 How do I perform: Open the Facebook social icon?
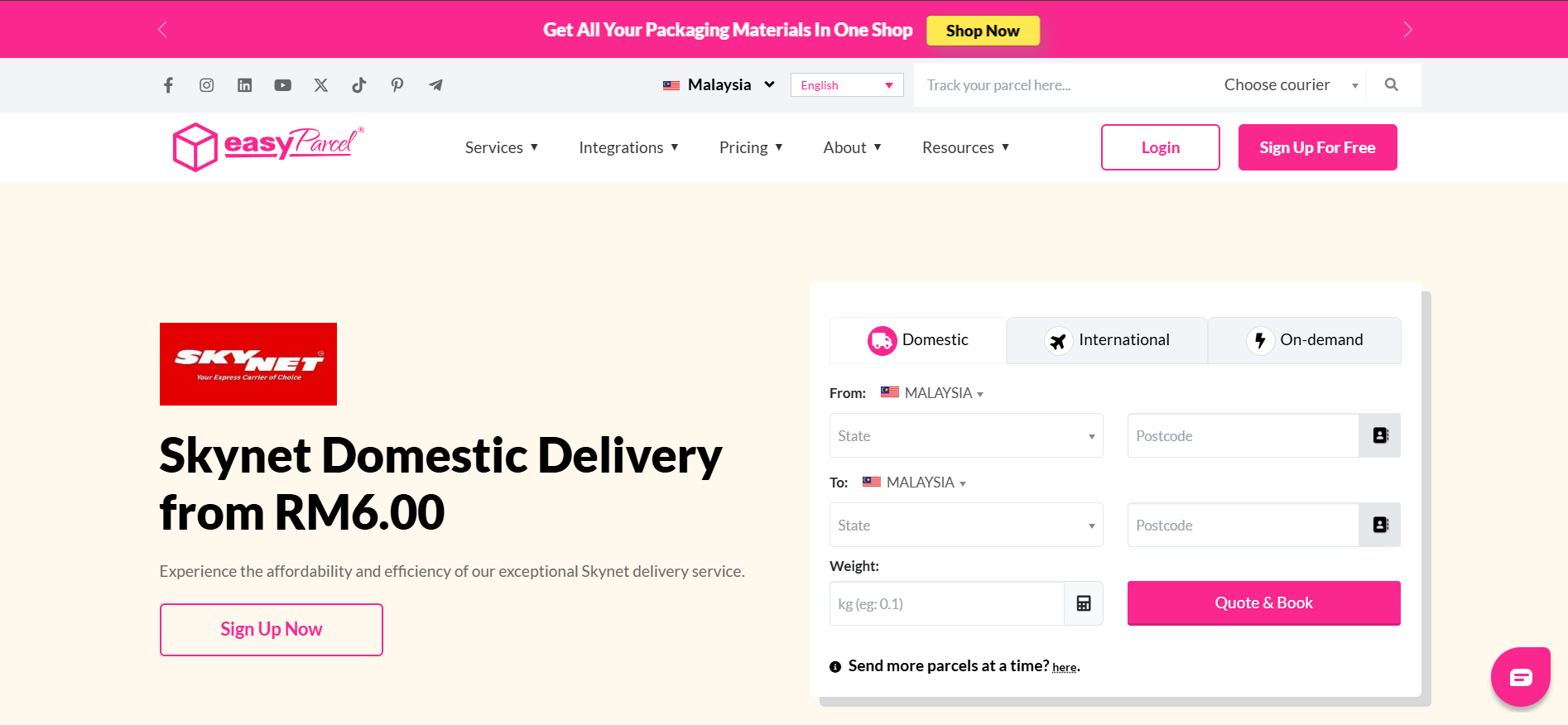pyautogui.click(x=168, y=85)
